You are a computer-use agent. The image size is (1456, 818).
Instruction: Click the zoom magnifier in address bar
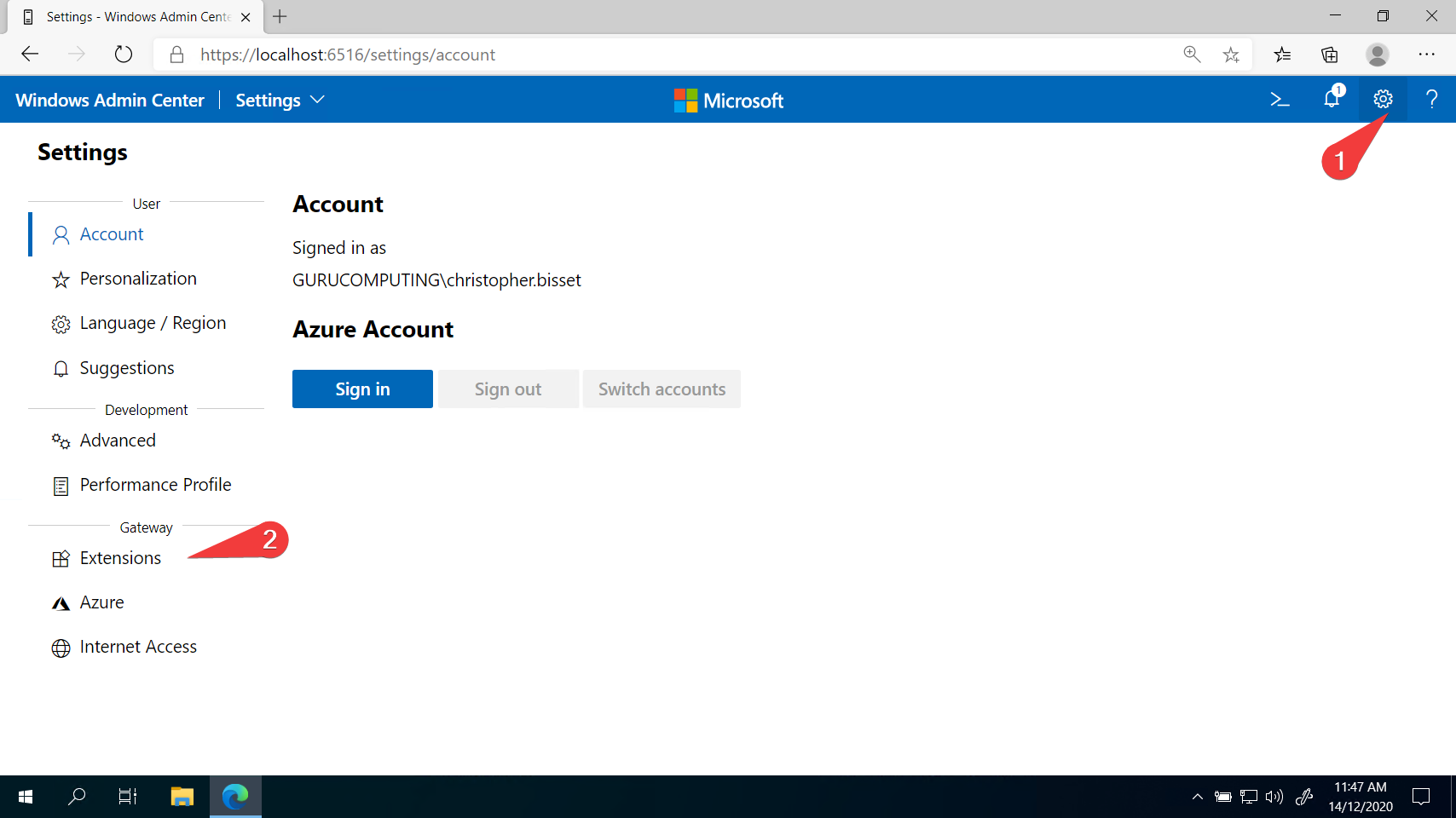tap(1192, 55)
